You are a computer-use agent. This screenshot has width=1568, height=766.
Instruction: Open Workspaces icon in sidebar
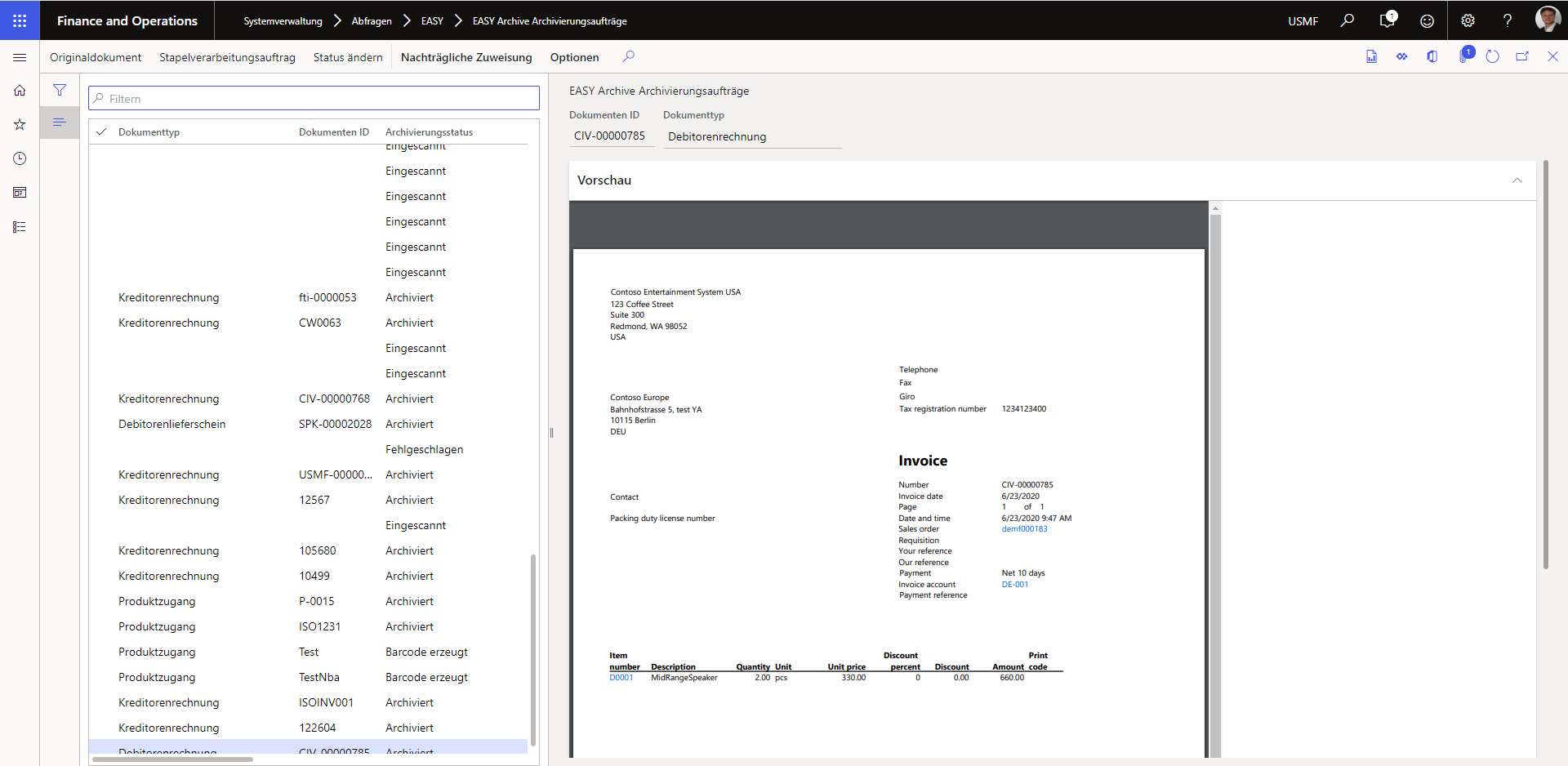point(20,193)
